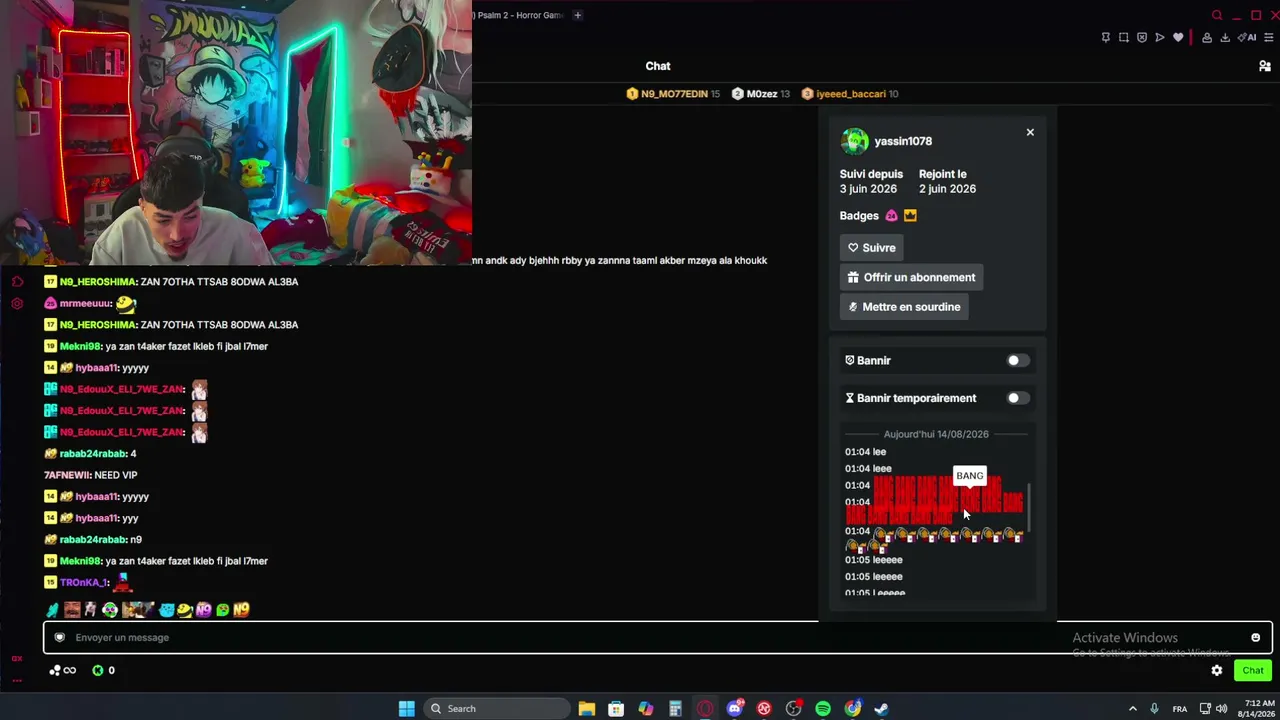The width and height of the screenshot is (1280, 720).
Task: Open the browser easy setup sliders icon
Action: click(x=1270, y=38)
